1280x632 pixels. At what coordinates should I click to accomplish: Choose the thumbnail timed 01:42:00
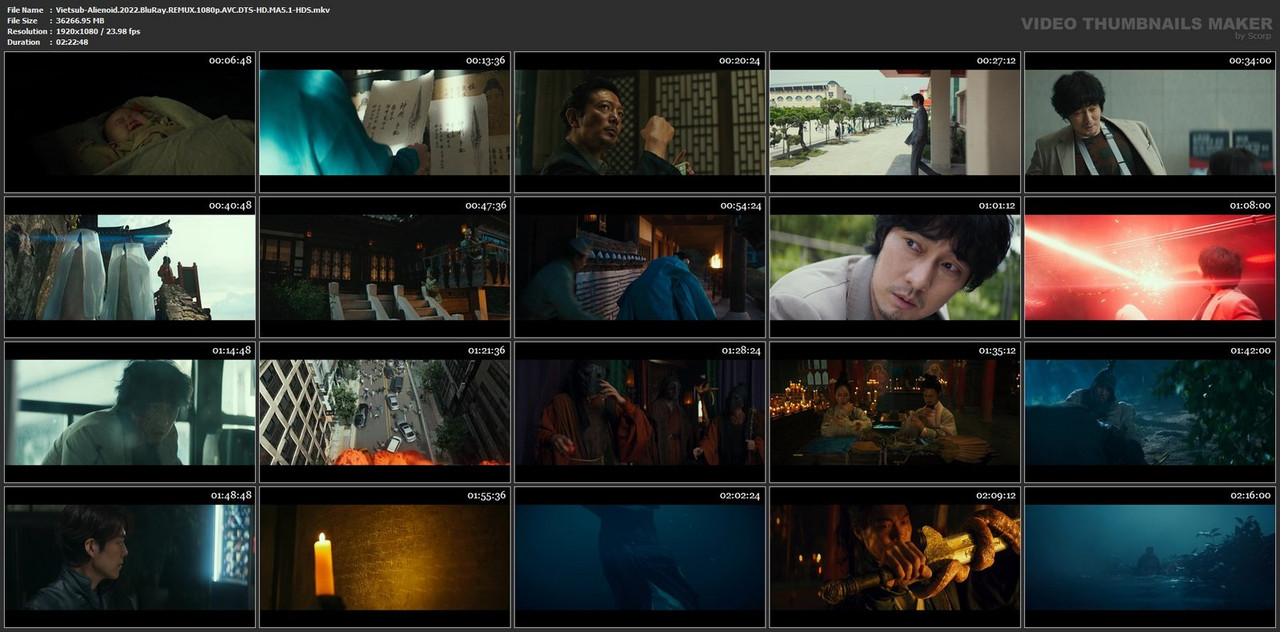tap(1150, 412)
